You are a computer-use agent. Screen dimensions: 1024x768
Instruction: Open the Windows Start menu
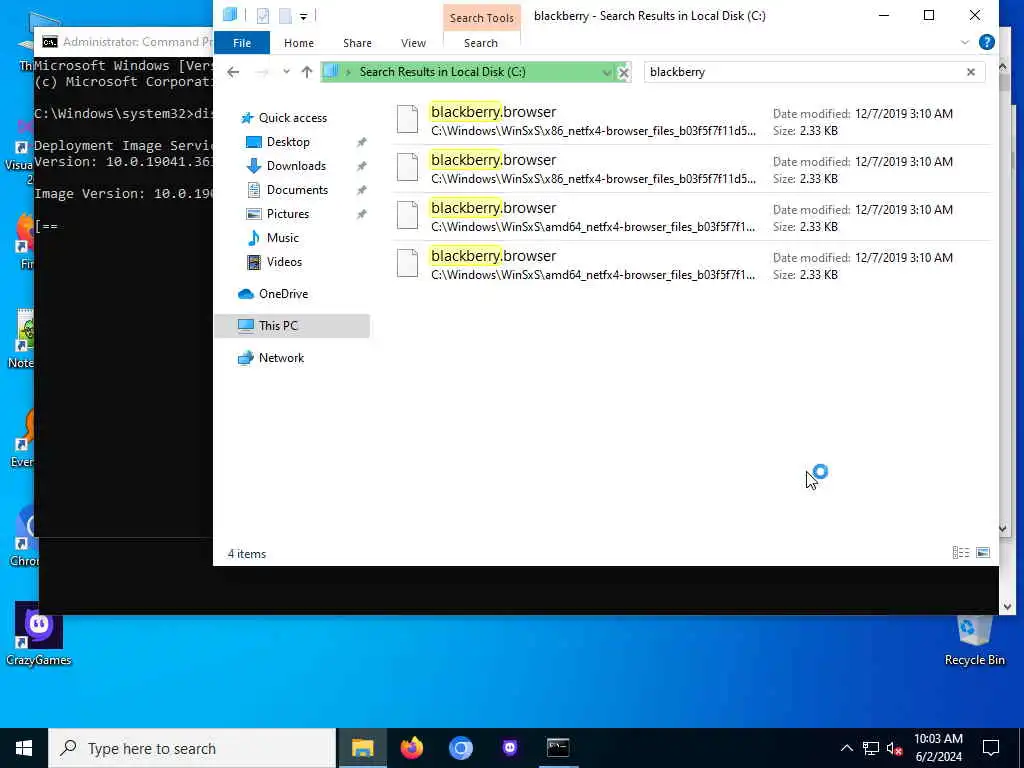tap(24, 748)
